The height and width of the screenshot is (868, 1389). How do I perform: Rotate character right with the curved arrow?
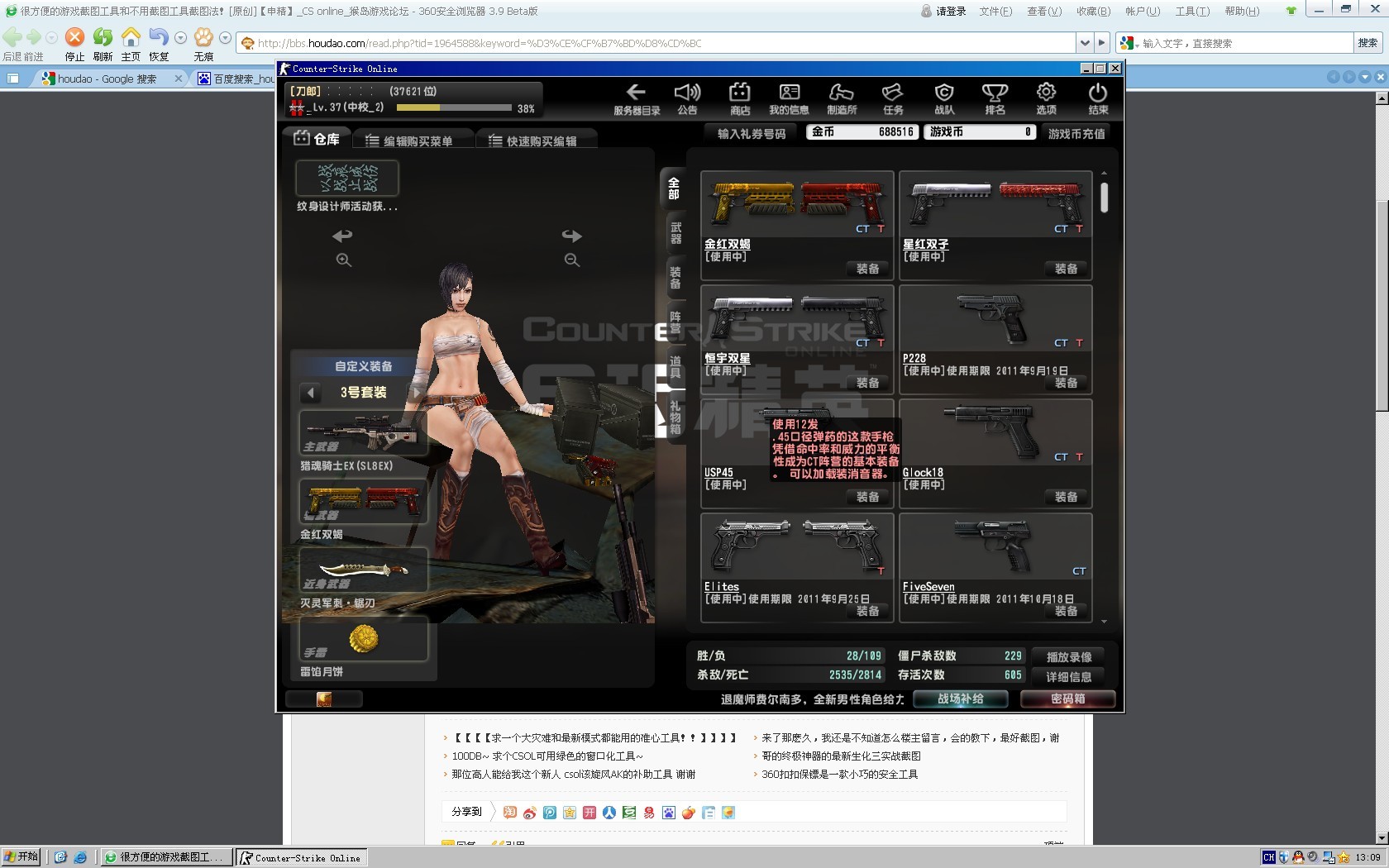(x=571, y=236)
